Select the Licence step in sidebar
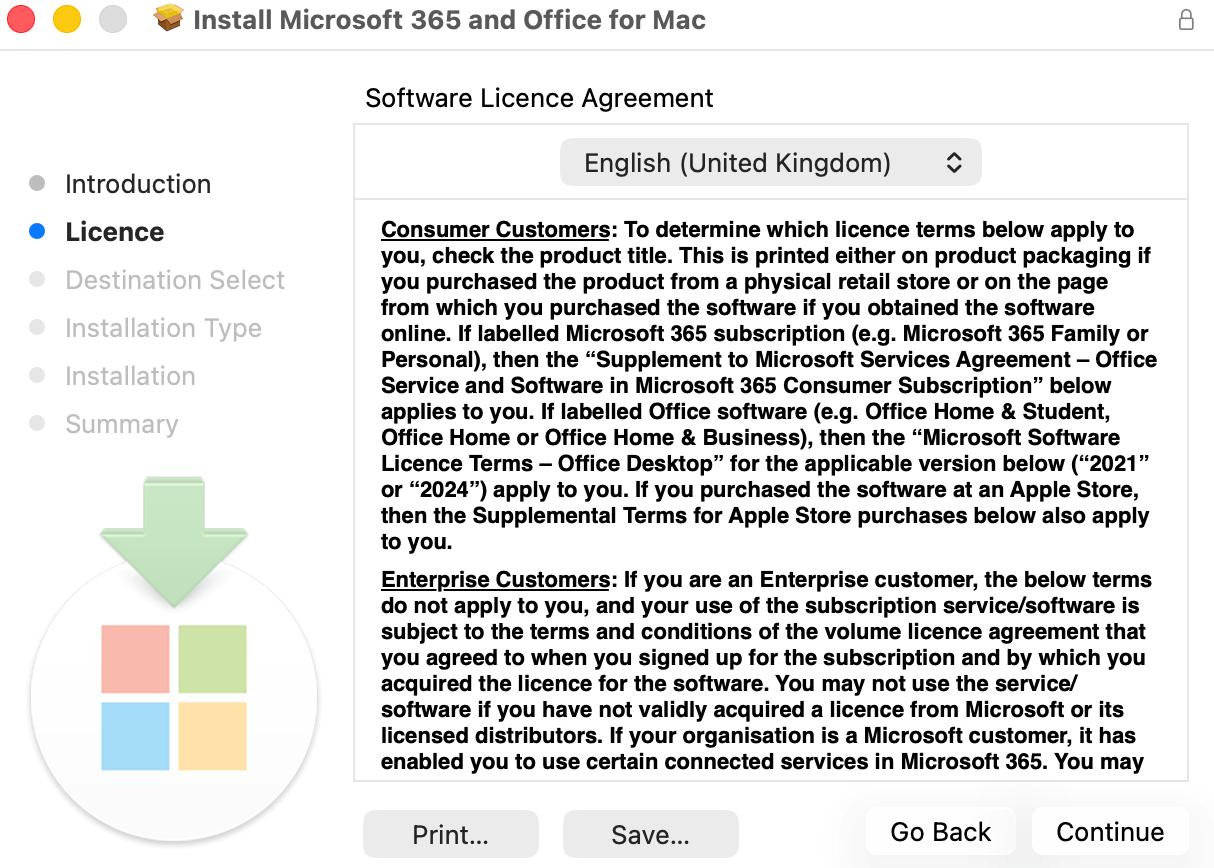Image resolution: width=1214 pixels, height=868 pixels. pos(115,232)
